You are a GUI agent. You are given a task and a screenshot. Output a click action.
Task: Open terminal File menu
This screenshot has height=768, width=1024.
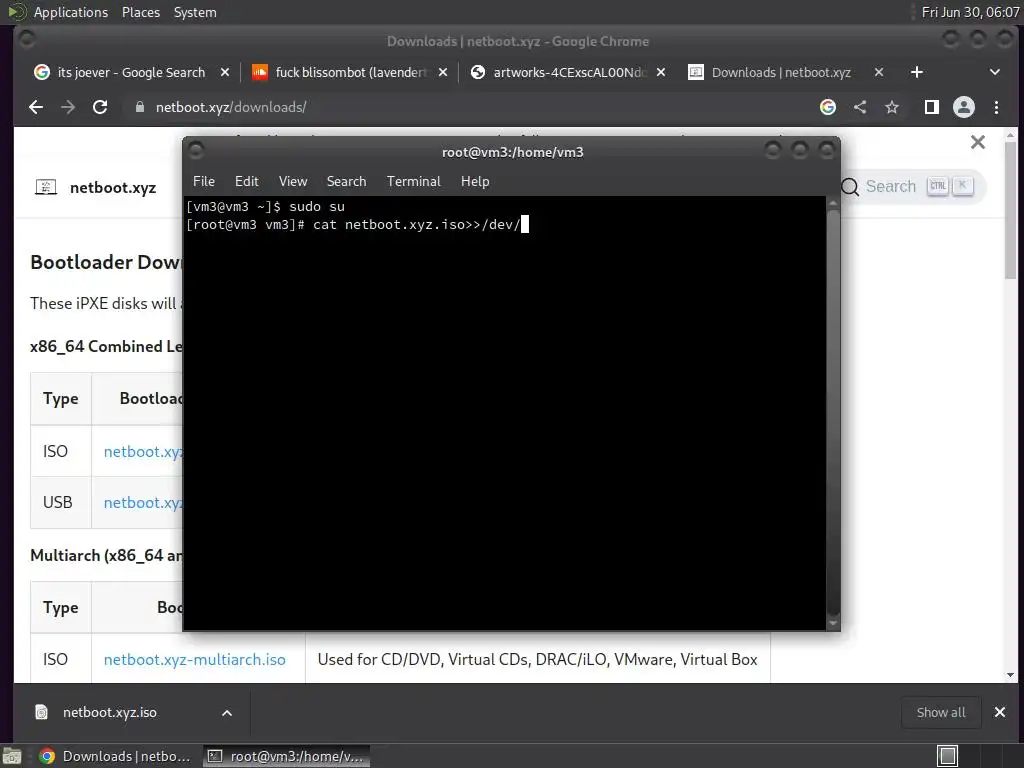coord(204,181)
